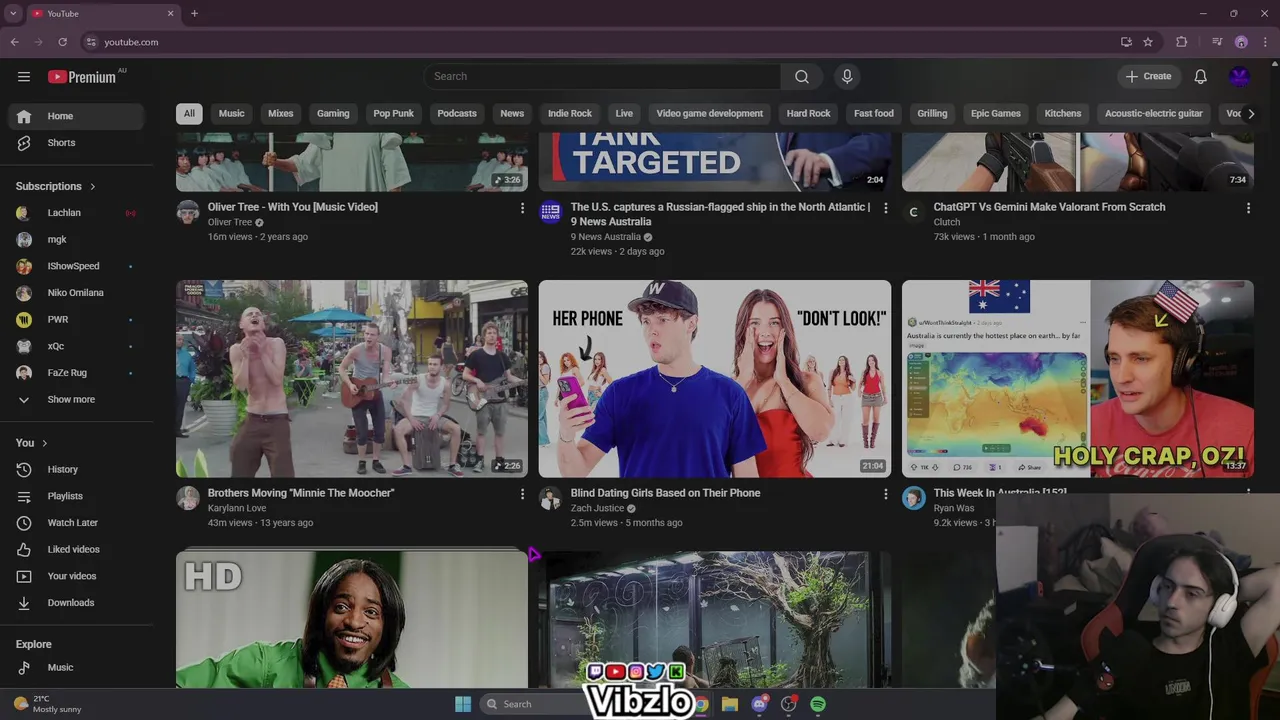Select the Video game development chip
1280x720 pixels.
[709, 113]
